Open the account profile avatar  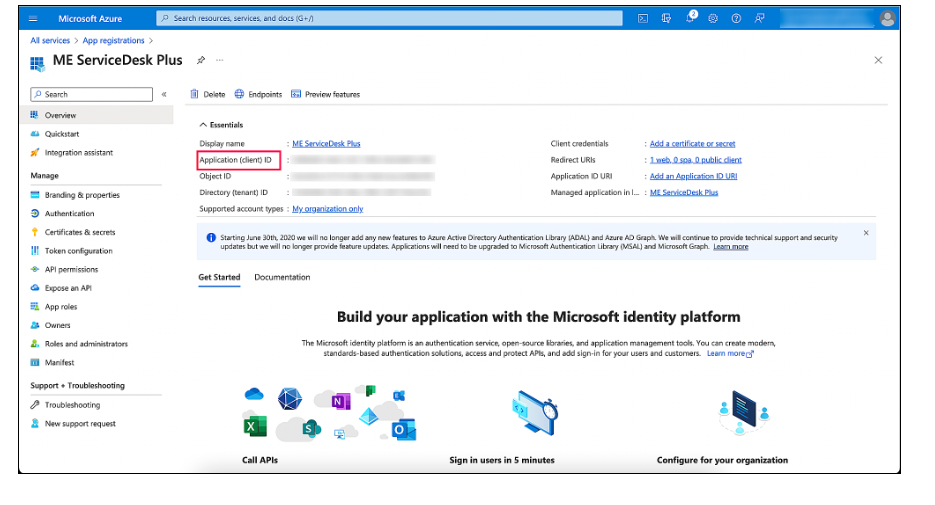[x=887, y=18]
